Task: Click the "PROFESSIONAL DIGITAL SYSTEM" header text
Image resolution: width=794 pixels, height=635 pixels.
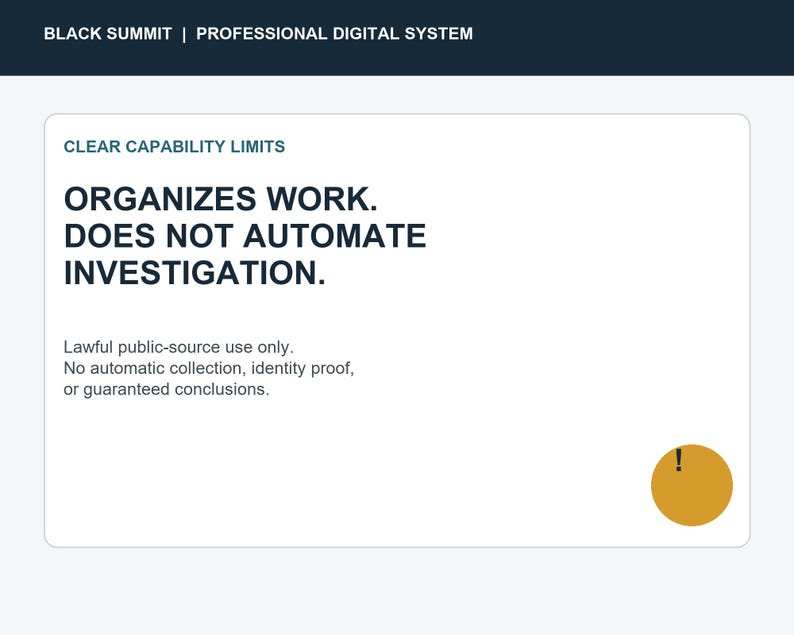Action: coord(334,34)
